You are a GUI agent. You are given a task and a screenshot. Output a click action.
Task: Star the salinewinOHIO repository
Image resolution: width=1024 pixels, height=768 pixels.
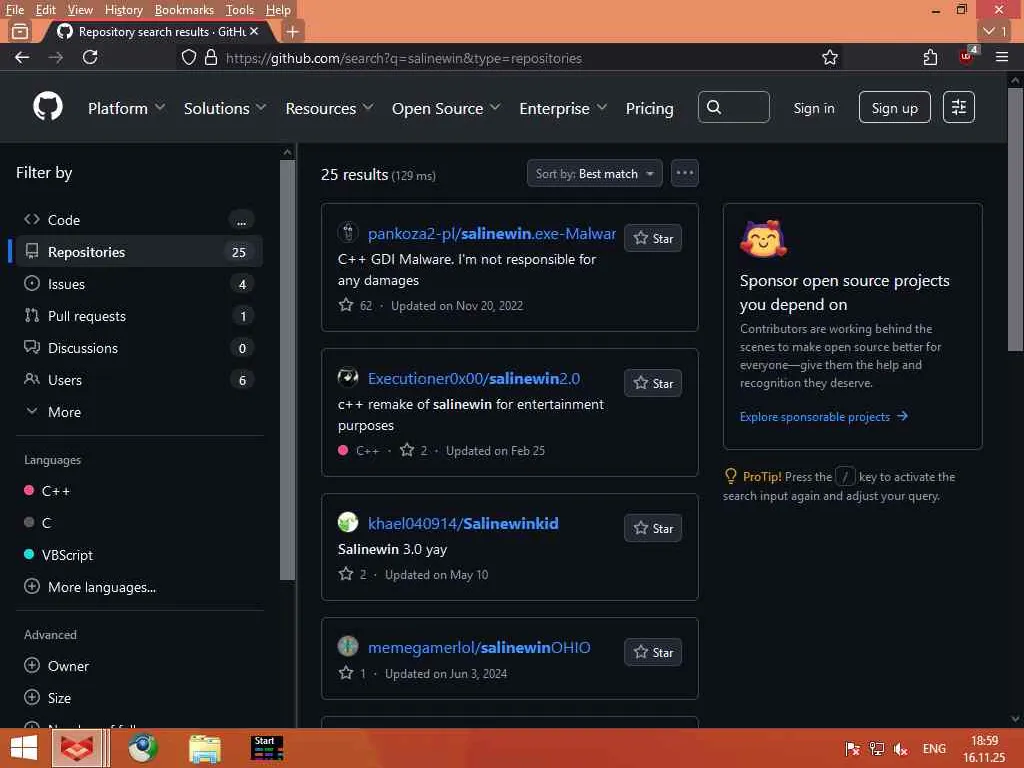tap(653, 652)
